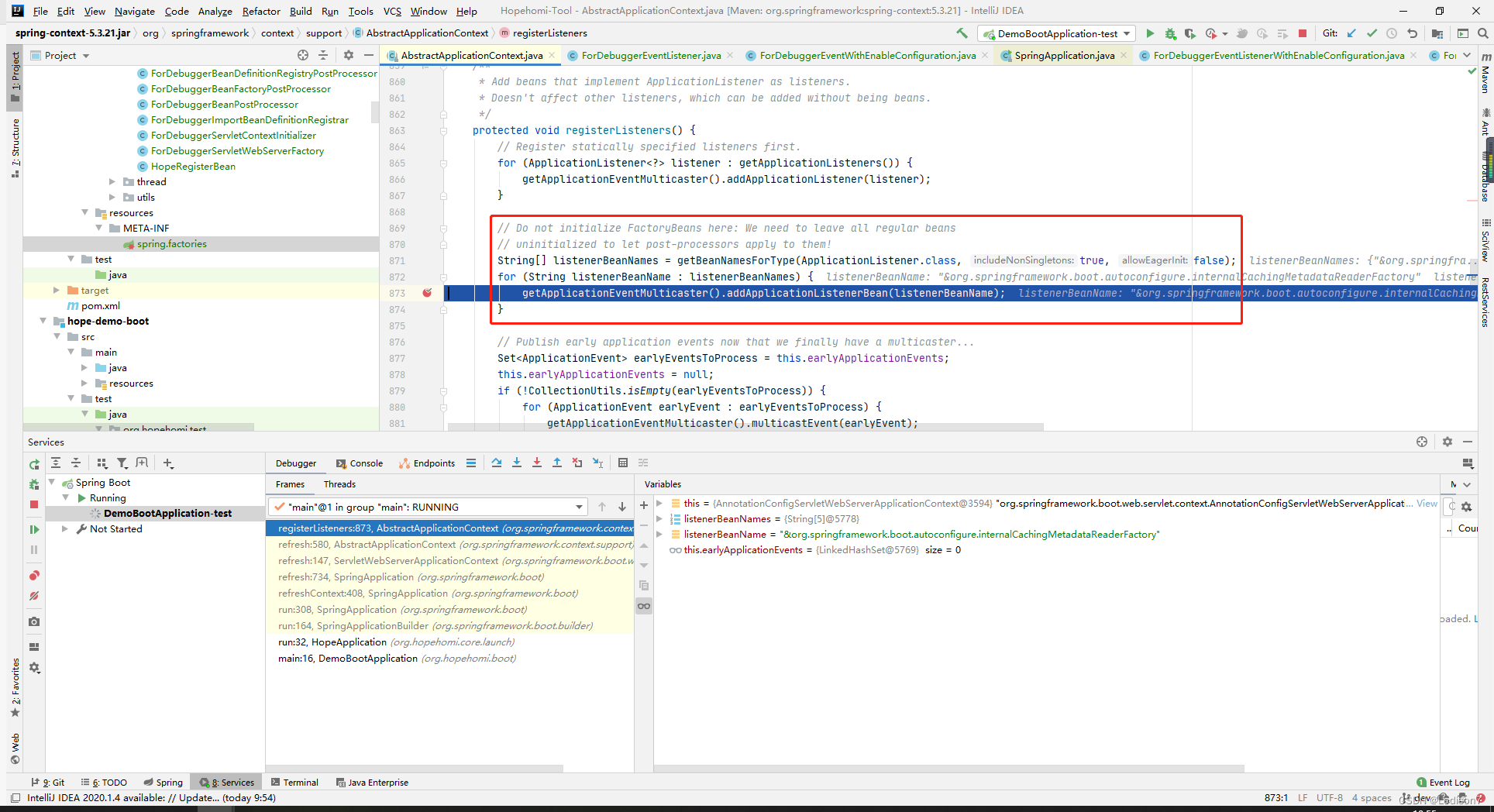Screen dimensions: 1494x812
Task: Collapse hope-demo-boot module node
Action: coord(43,321)
